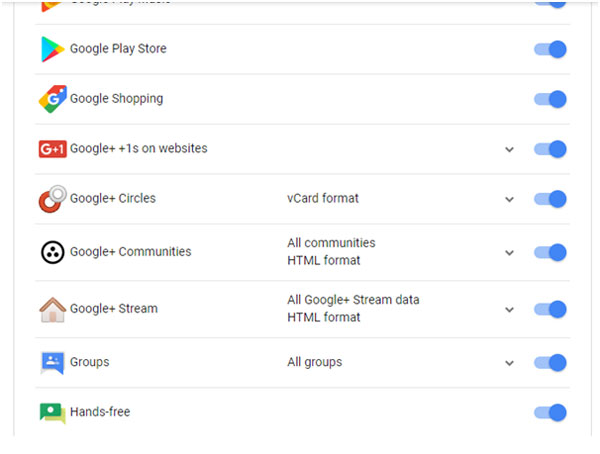
Task: Toggle off Google+ Circles export
Action: [x=551, y=199]
